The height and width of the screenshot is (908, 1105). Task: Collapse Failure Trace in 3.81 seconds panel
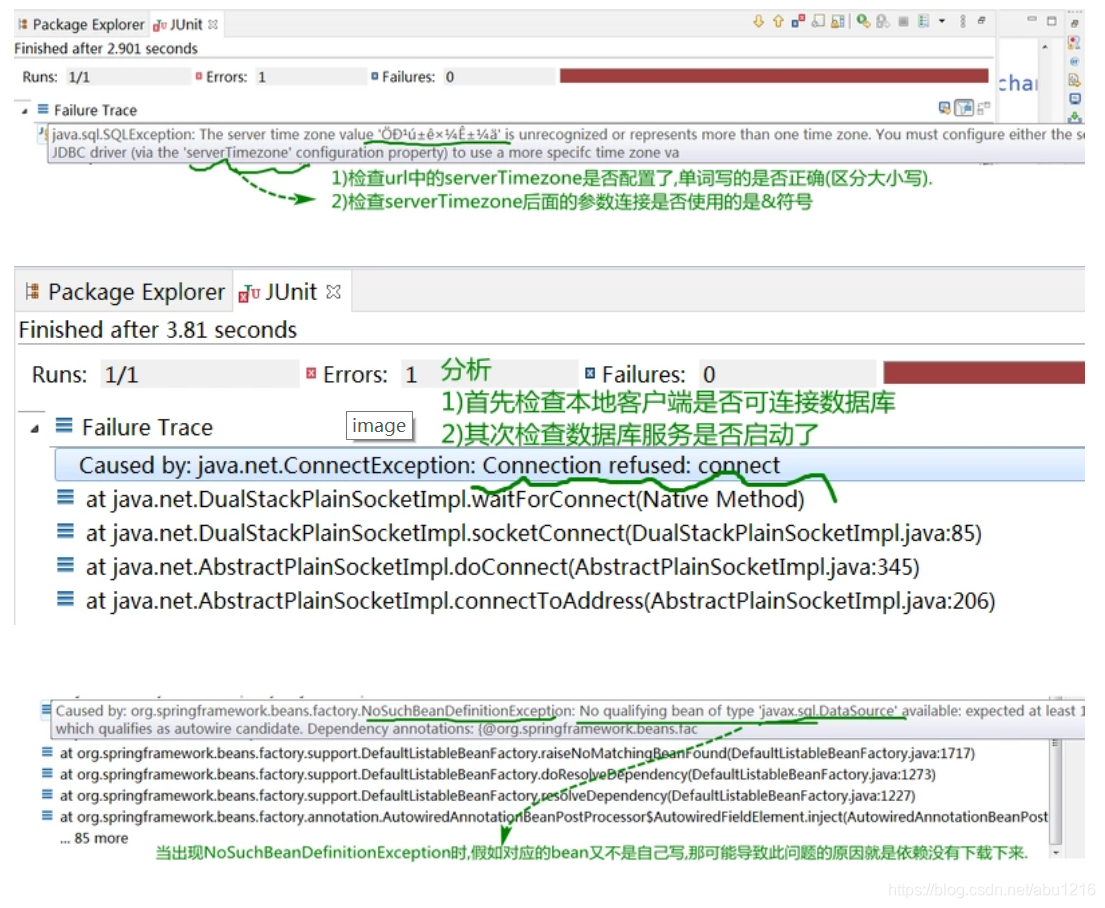[35, 429]
